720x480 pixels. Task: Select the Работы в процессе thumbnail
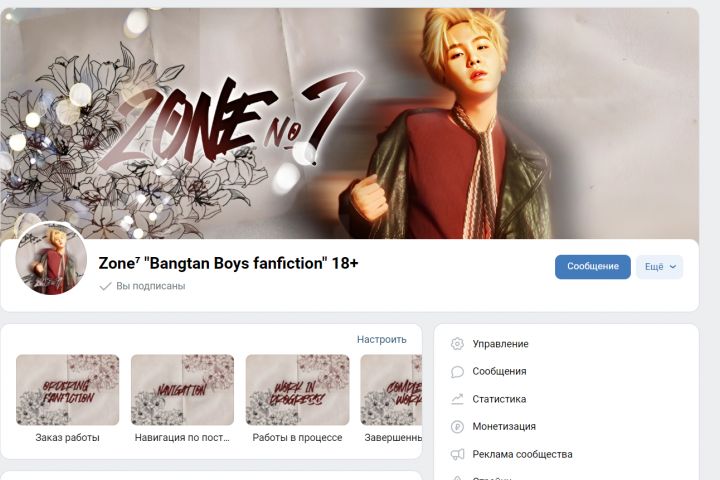click(297, 390)
